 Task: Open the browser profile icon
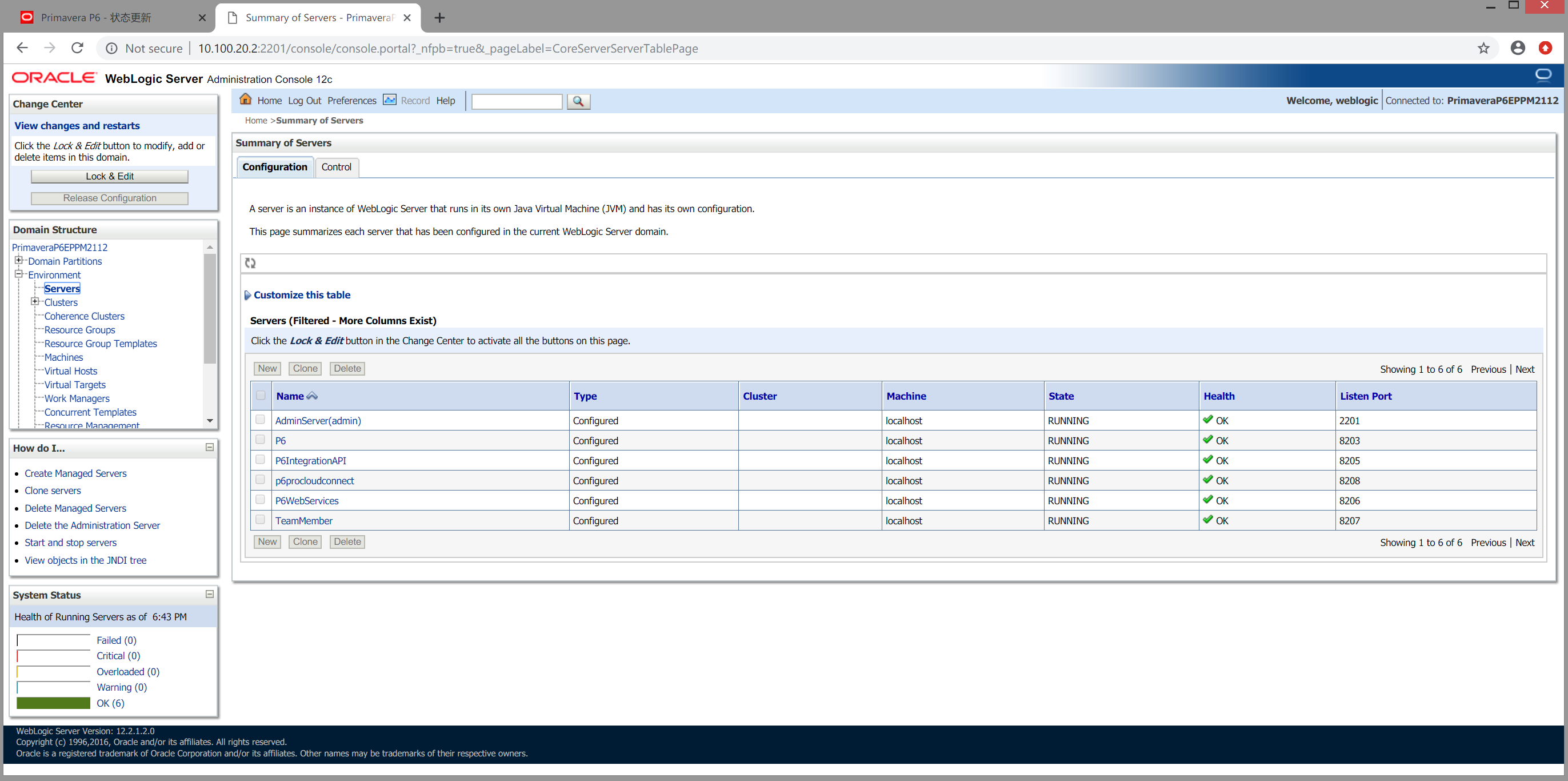1518,48
